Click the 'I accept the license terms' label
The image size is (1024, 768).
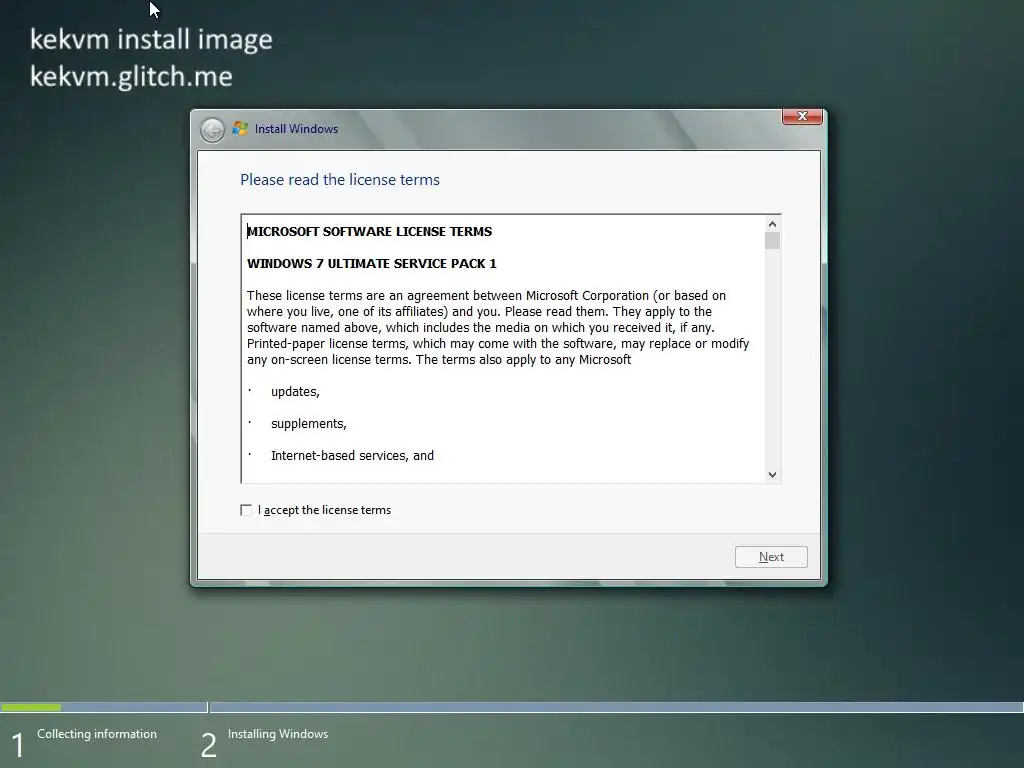coord(325,510)
